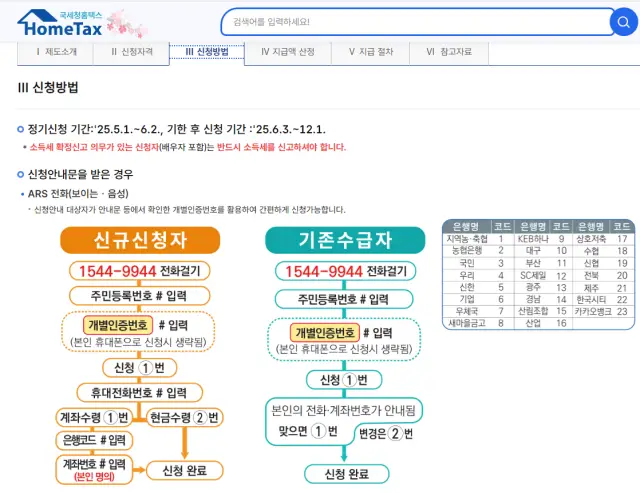Image resolution: width=640 pixels, height=493 pixels.
Task: Click the teal 기존수급자 banner
Action: [x=345, y=240]
